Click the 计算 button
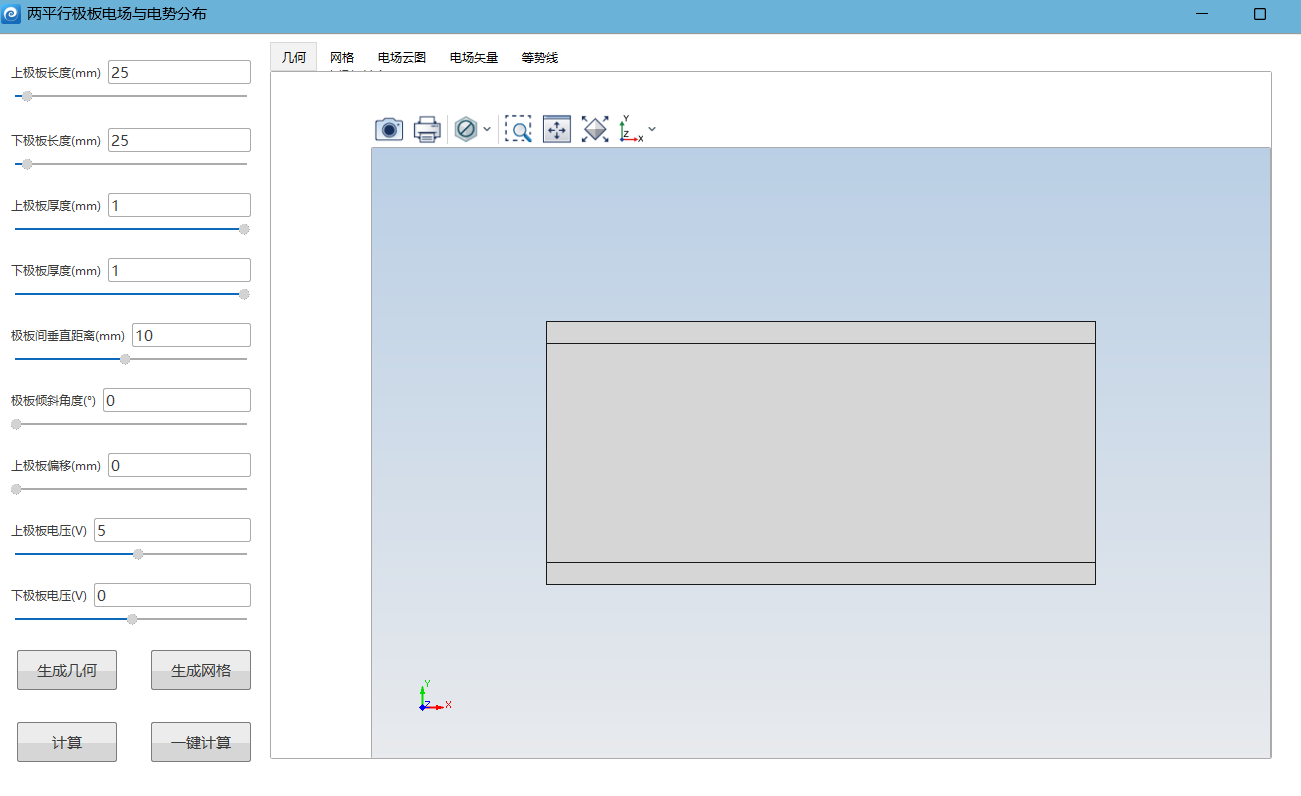The image size is (1301, 796). coord(67,742)
